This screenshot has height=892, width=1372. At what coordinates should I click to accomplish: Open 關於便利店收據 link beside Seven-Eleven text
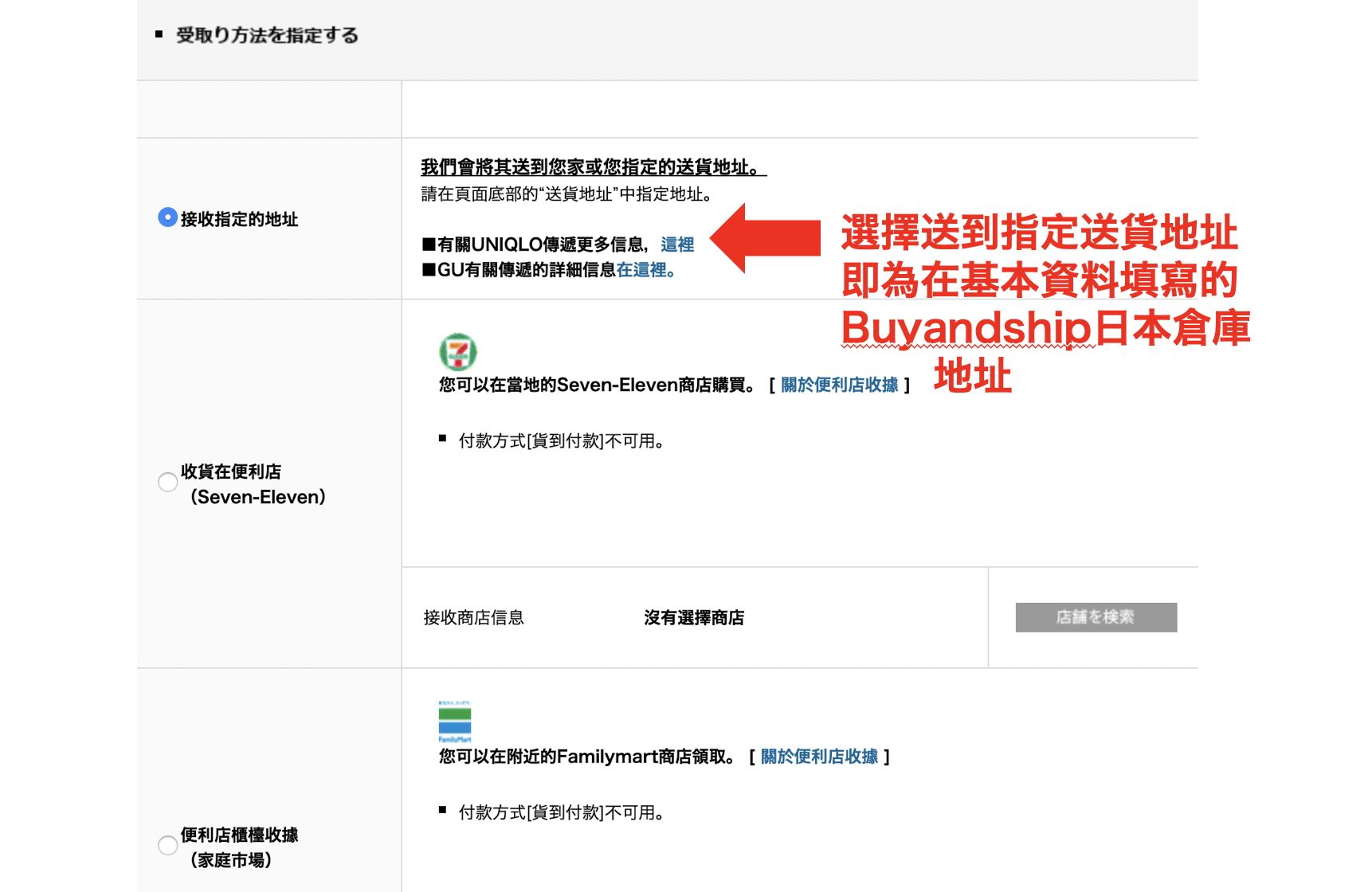tap(839, 385)
